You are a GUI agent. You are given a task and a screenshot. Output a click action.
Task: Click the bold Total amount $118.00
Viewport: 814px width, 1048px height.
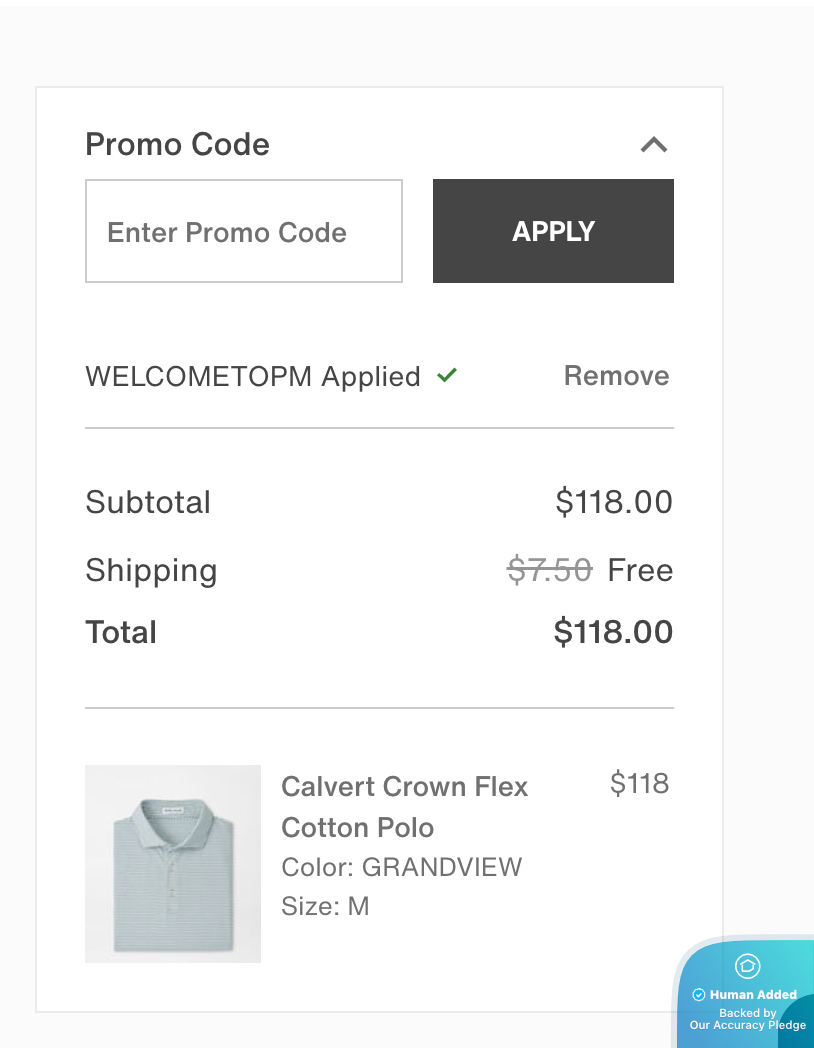click(613, 632)
